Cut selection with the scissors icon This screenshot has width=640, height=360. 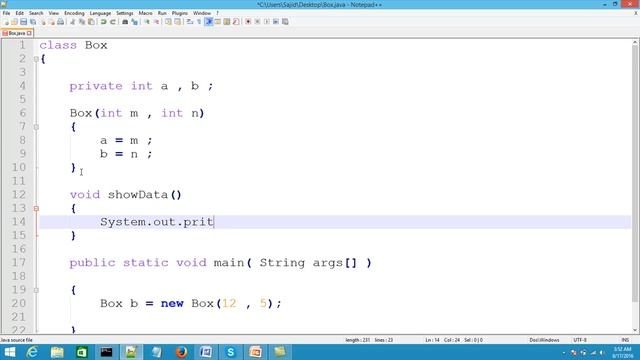(x=72, y=22)
